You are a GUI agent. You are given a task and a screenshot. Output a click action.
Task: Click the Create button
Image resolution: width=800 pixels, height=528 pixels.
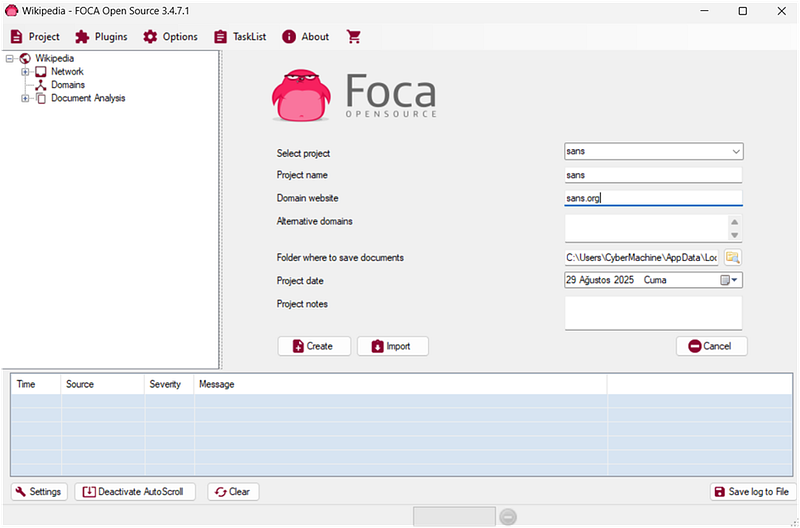pyautogui.click(x=314, y=346)
